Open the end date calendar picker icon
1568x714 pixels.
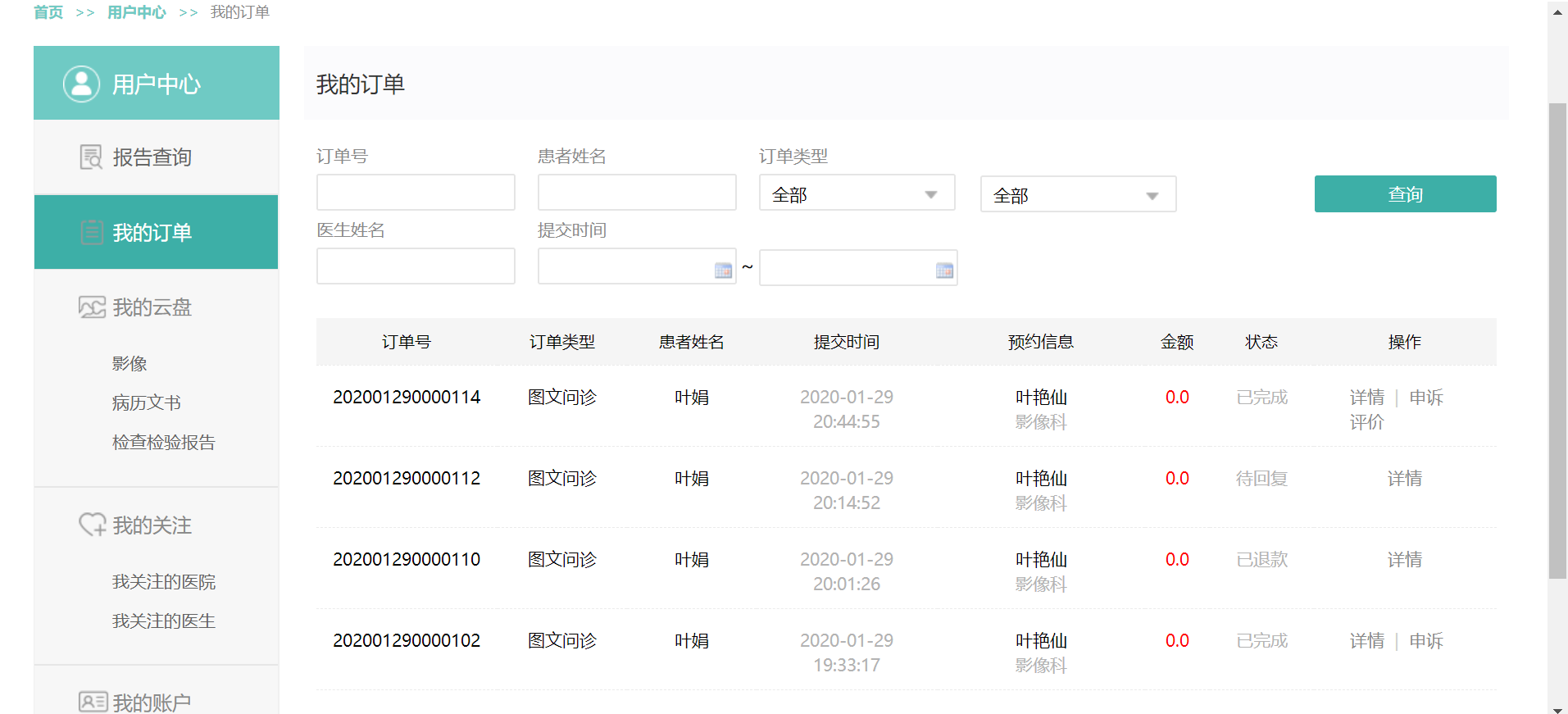pyautogui.click(x=944, y=271)
